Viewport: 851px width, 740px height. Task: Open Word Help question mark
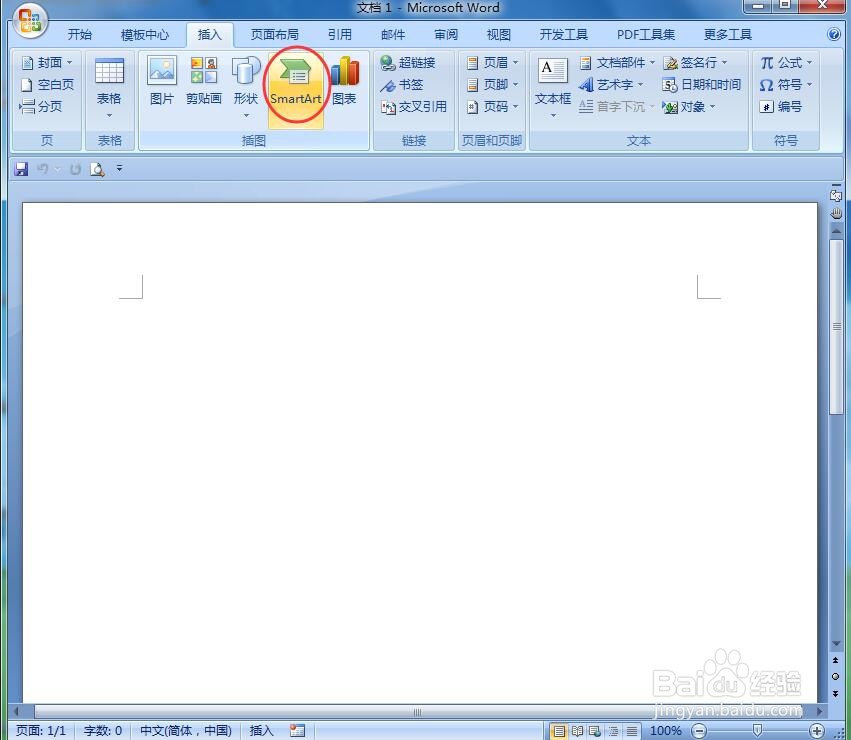coord(834,34)
